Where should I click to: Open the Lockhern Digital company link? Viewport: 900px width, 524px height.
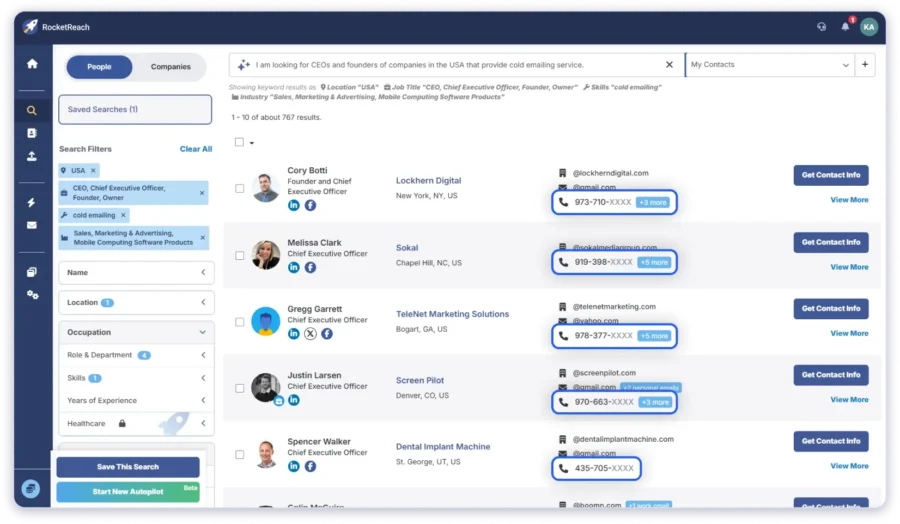[x=428, y=180]
